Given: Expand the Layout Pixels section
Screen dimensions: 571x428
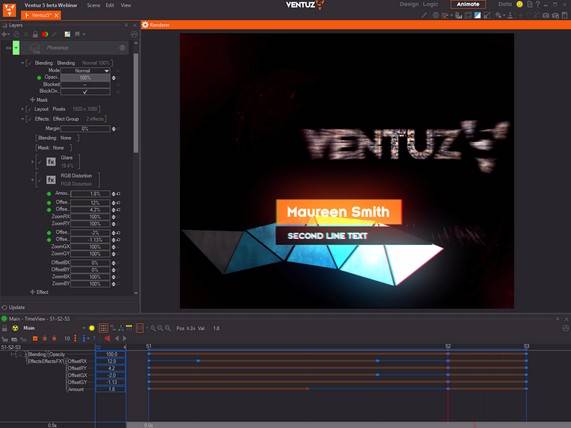Looking at the screenshot, I should 23,109.
